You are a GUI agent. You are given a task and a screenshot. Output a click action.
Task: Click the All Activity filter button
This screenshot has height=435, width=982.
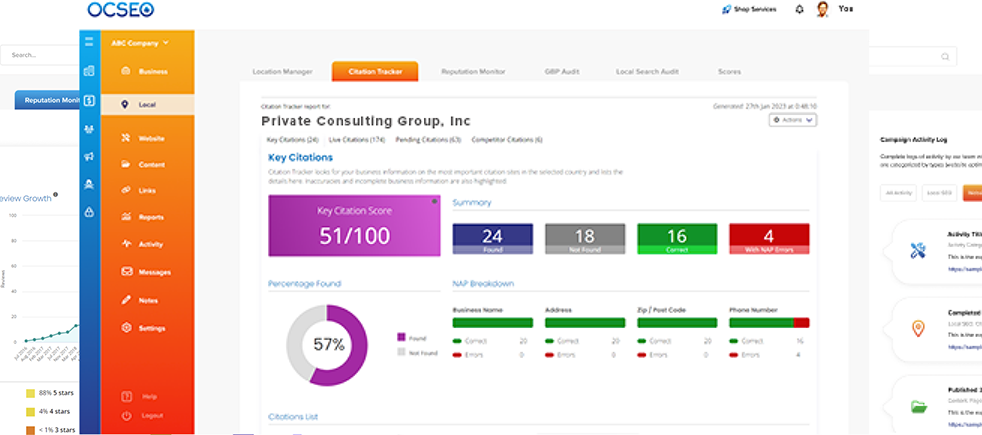(898, 193)
